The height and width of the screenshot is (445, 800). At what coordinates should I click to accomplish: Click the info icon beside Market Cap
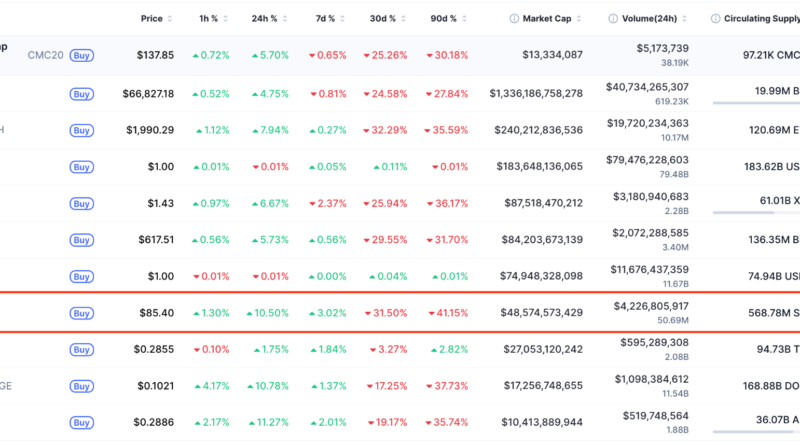pos(514,18)
